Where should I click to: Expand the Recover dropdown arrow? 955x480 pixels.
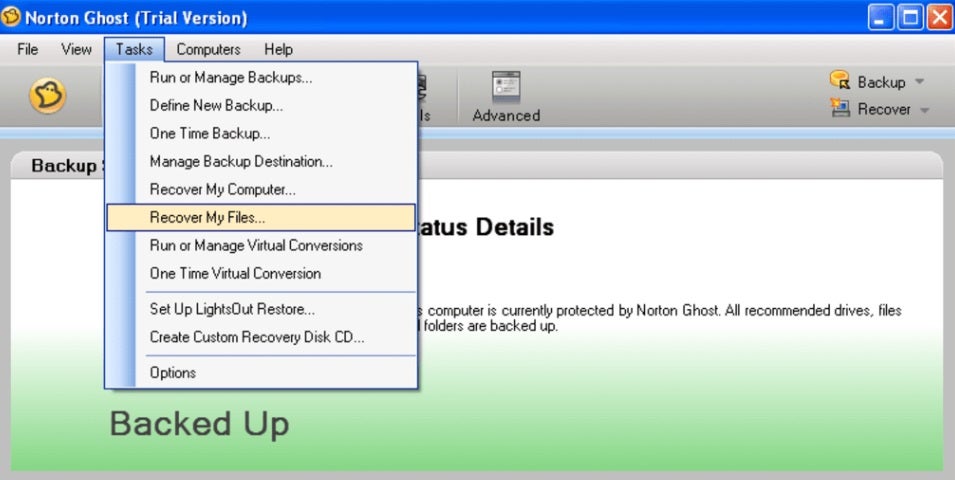tap(925, 110)
